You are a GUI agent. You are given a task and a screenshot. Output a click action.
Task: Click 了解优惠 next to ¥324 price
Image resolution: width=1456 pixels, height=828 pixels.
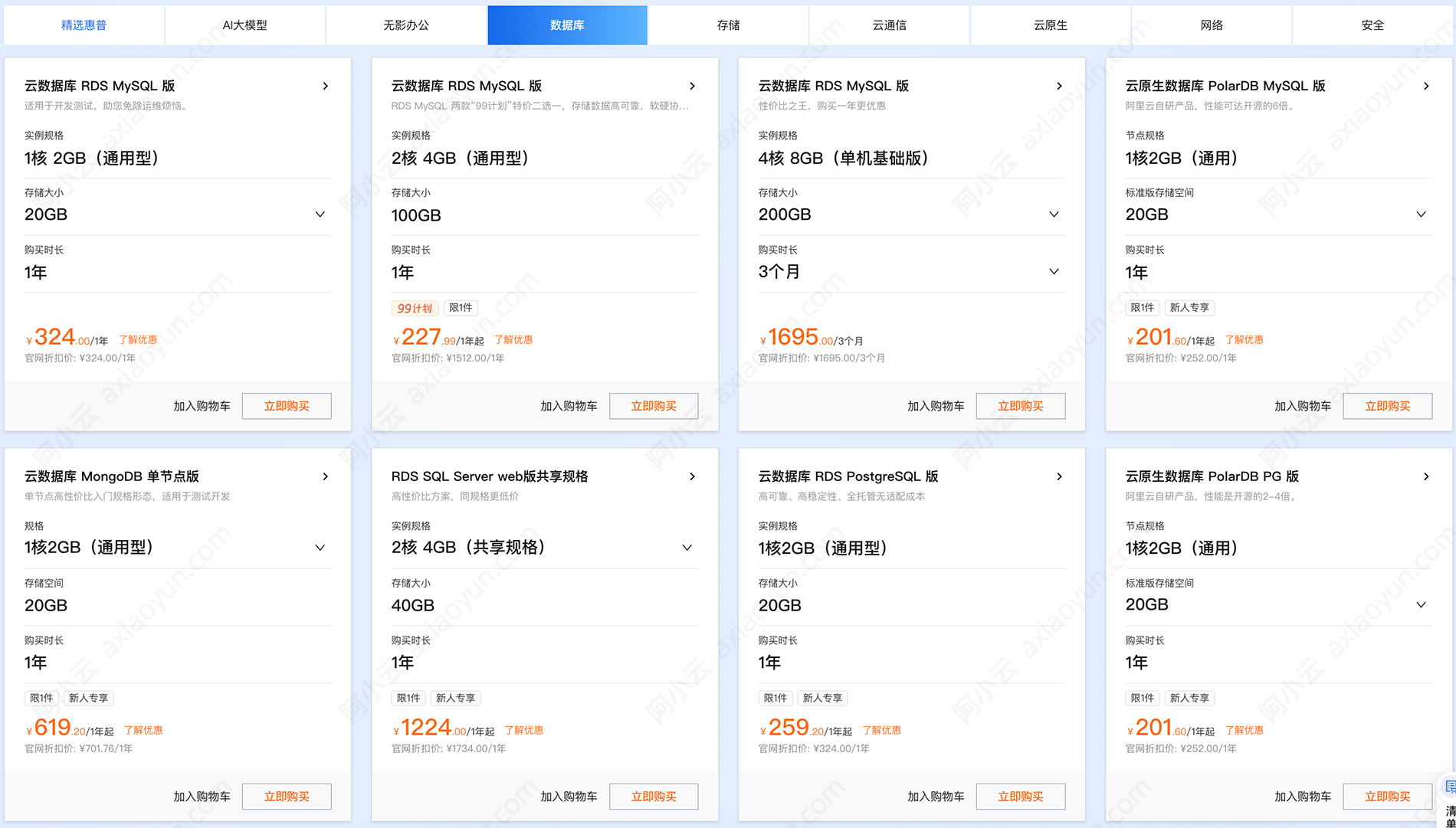[x=138, y=340]
